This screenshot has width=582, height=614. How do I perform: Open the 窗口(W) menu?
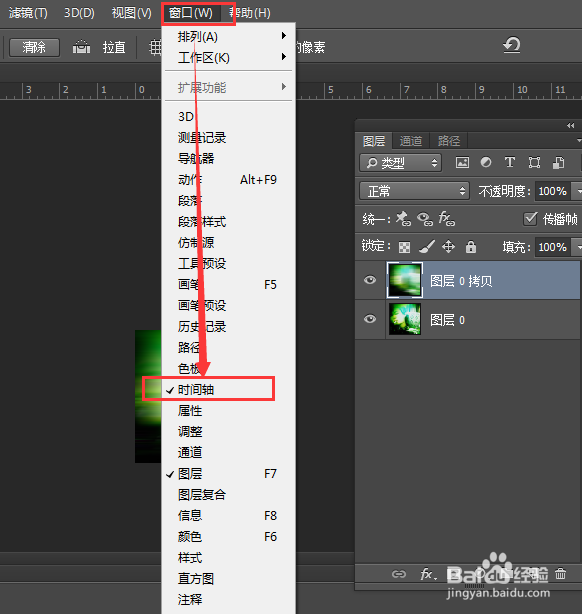tap(191, 13)
